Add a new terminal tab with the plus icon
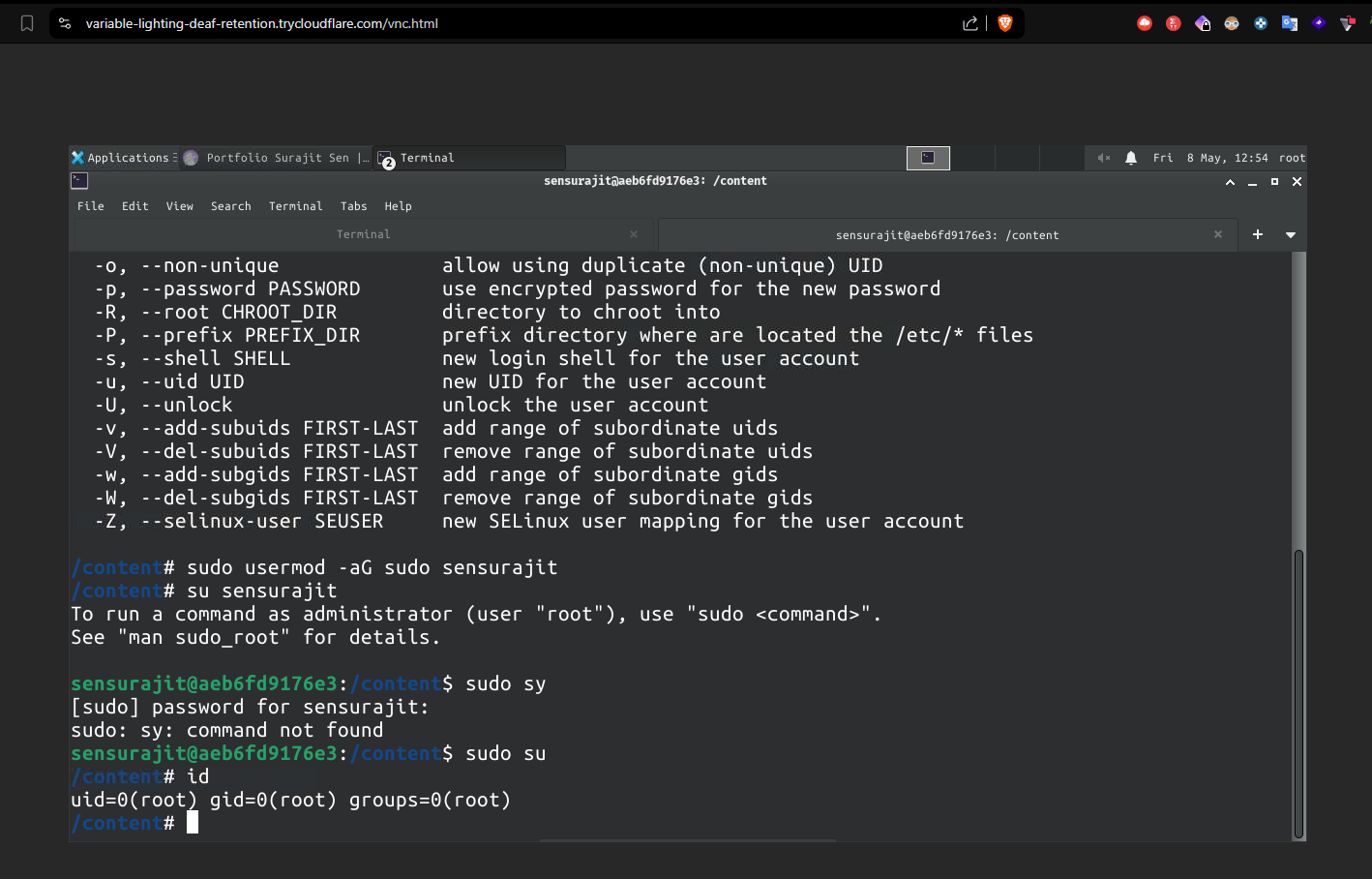Viewport: 1372px width, 879px height. click(1258, 234)
